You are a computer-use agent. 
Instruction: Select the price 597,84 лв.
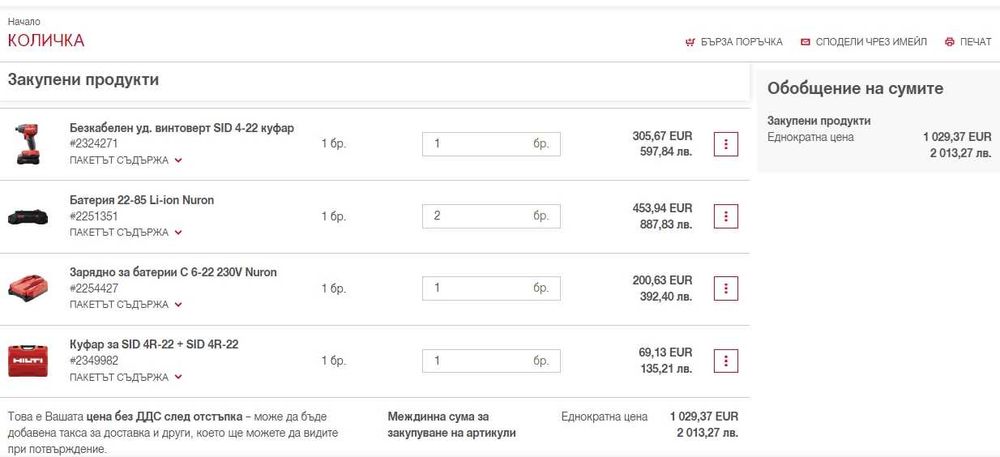point(666,152)
